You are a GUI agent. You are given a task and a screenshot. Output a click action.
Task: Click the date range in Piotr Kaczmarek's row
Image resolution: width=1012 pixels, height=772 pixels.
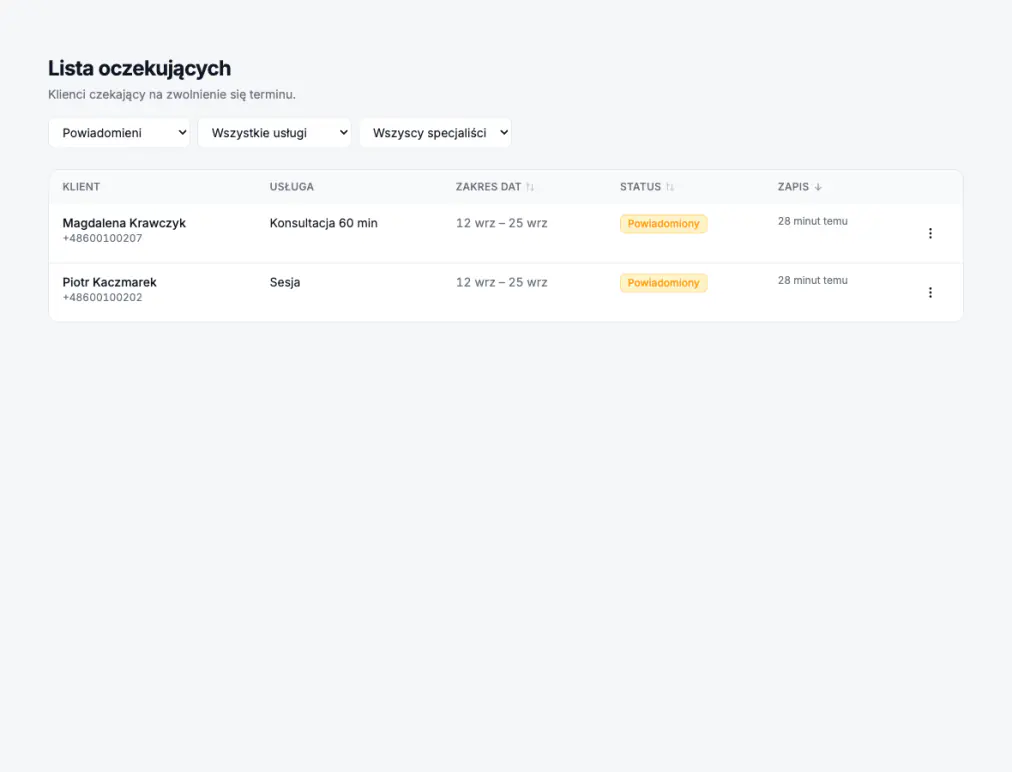pyautogui.click(x=501, y=282)
